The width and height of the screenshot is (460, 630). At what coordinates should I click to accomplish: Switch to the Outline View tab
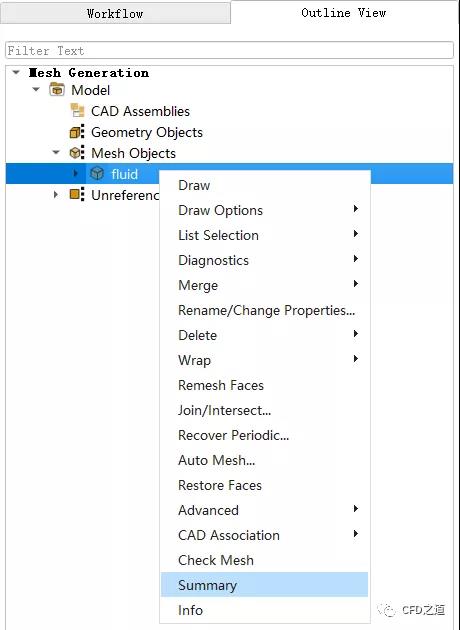(x=343, y=12)
